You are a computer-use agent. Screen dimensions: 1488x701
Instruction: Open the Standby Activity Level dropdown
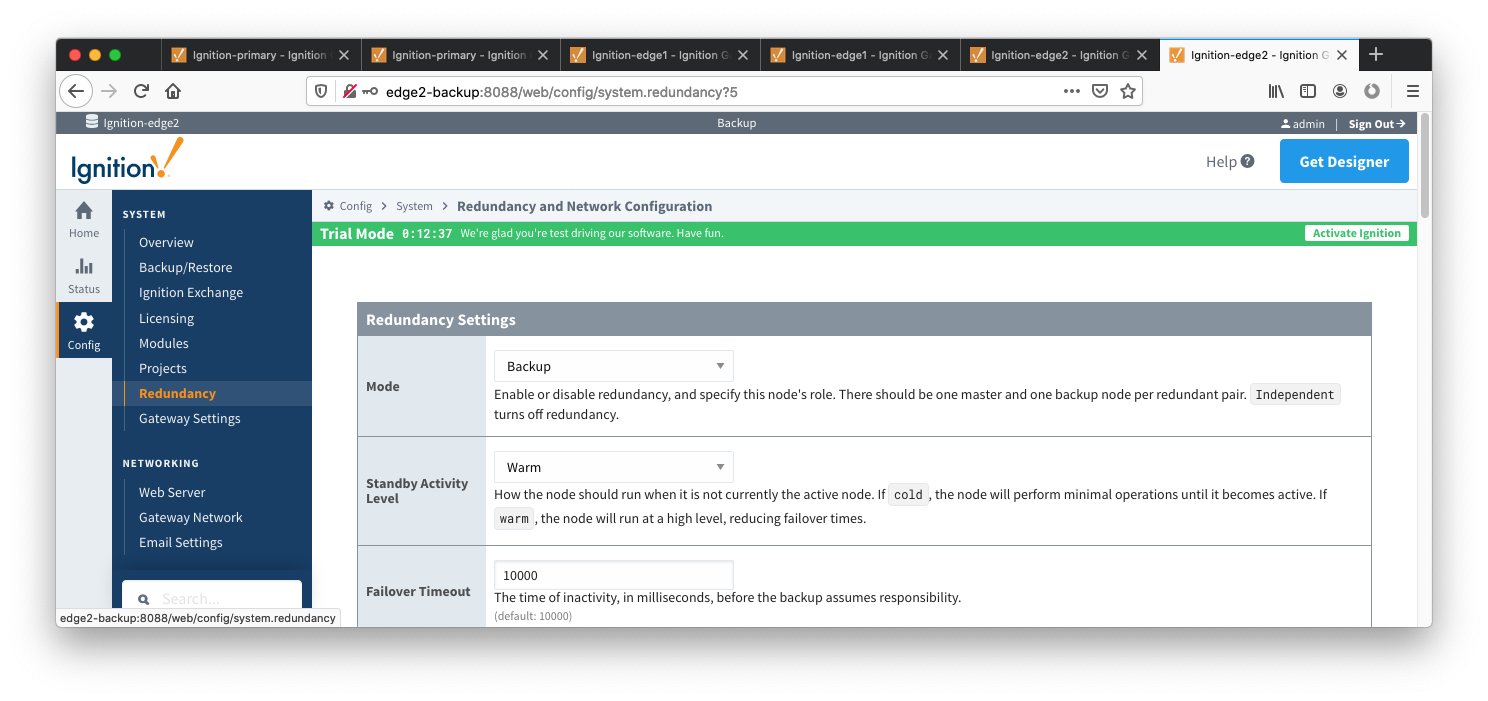[x=614, y=467]
